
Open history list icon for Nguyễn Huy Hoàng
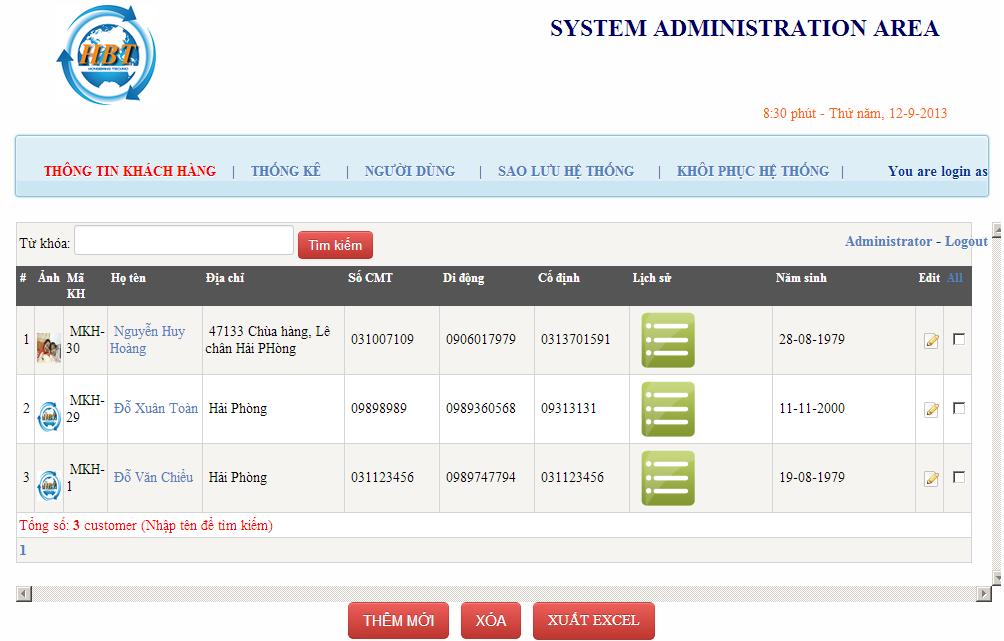(x=667, y=340)
